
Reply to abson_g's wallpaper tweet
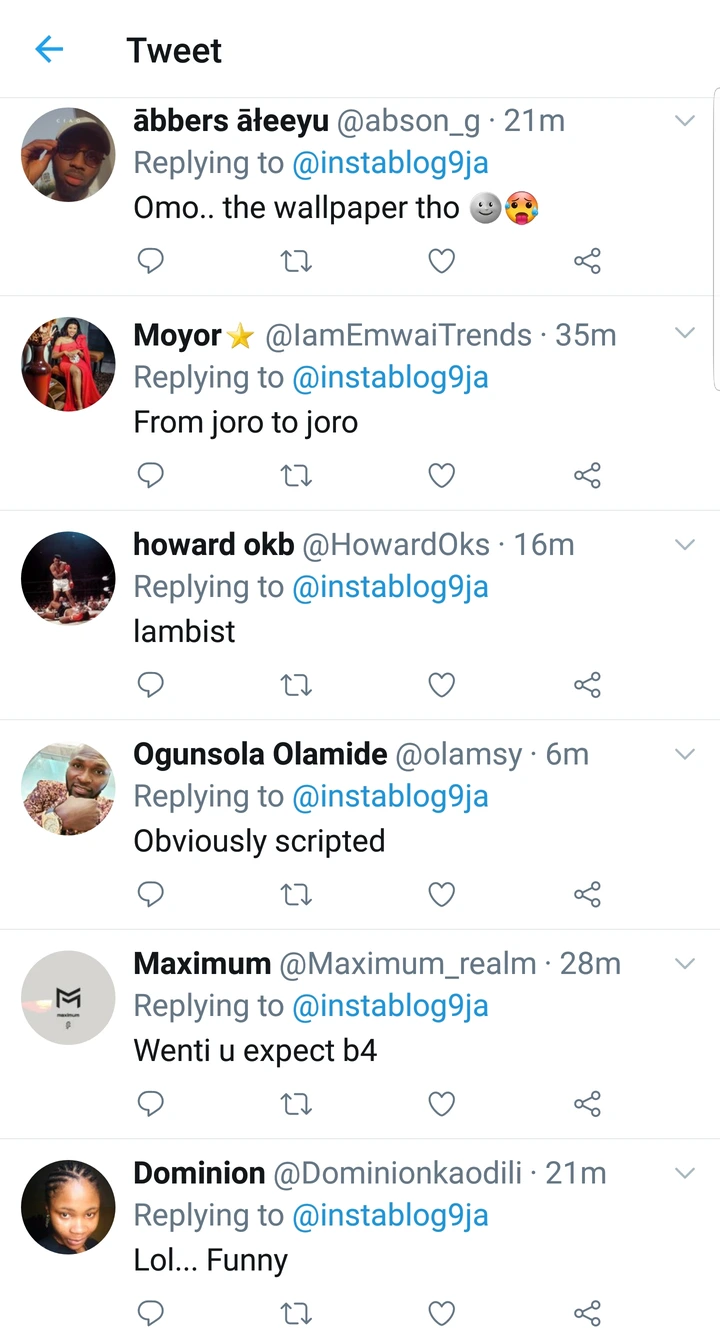150,261
